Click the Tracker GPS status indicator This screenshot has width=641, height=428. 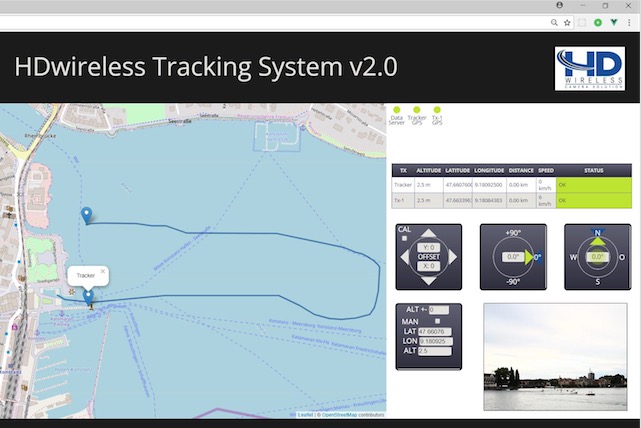pos(417,110)
